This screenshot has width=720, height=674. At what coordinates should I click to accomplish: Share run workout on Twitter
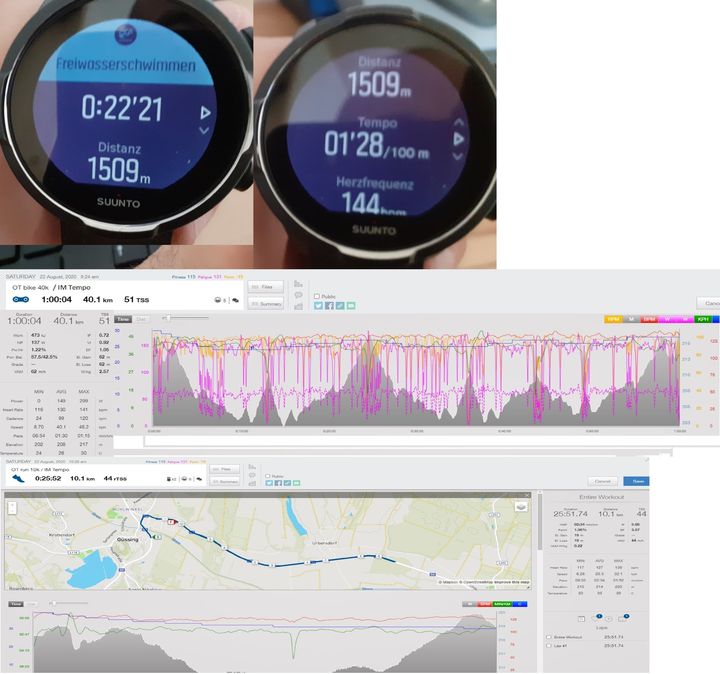[x=269, y=483]
